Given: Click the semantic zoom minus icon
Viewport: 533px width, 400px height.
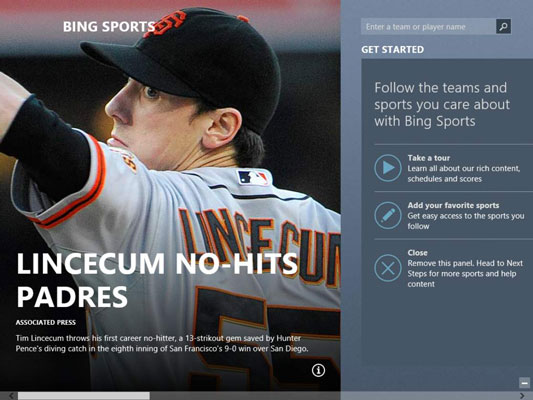Looking at the screenshot, I should tap(525, 383).
